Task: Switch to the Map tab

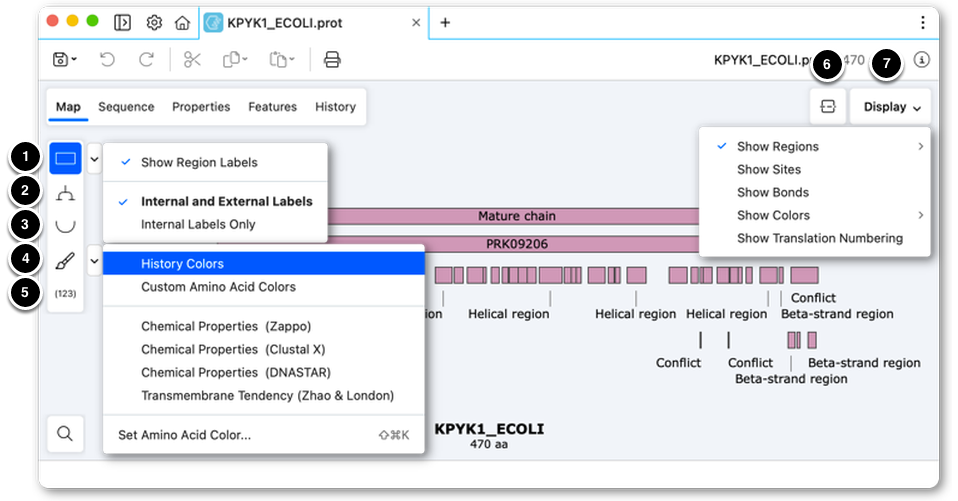Action: coord(68,107)
